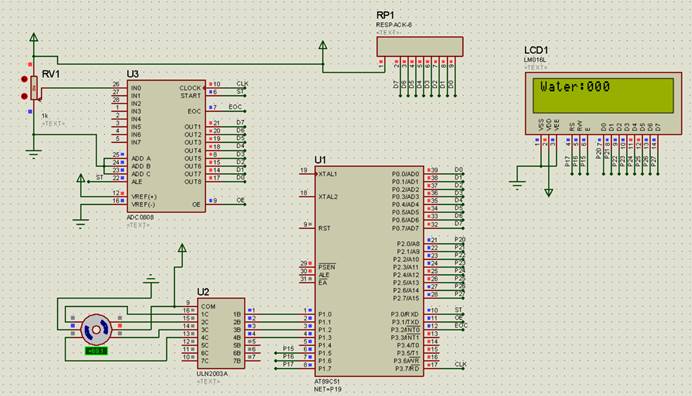692x396 pixels.
Task: Click the LCD1 screen showing Water:000
Action: pyautogui.click(x=603, y=96)
